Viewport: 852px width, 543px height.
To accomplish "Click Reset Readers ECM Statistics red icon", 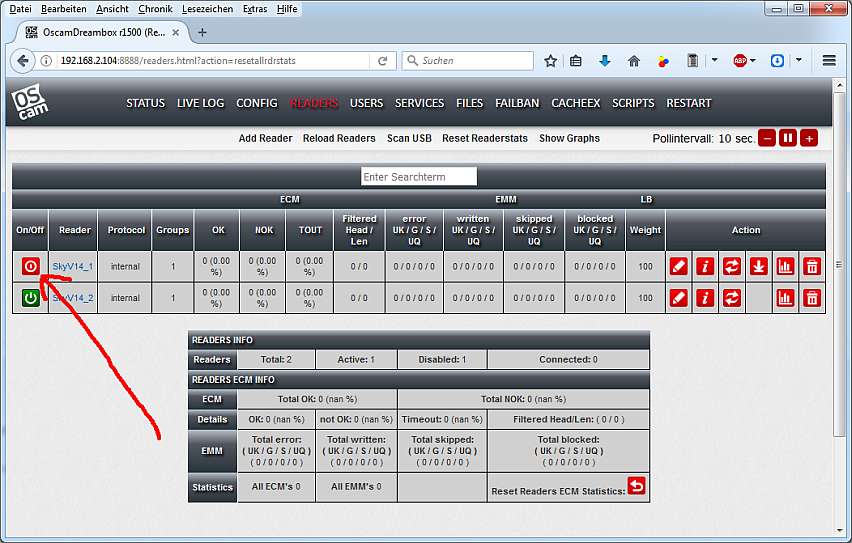I will coord(636,487).
